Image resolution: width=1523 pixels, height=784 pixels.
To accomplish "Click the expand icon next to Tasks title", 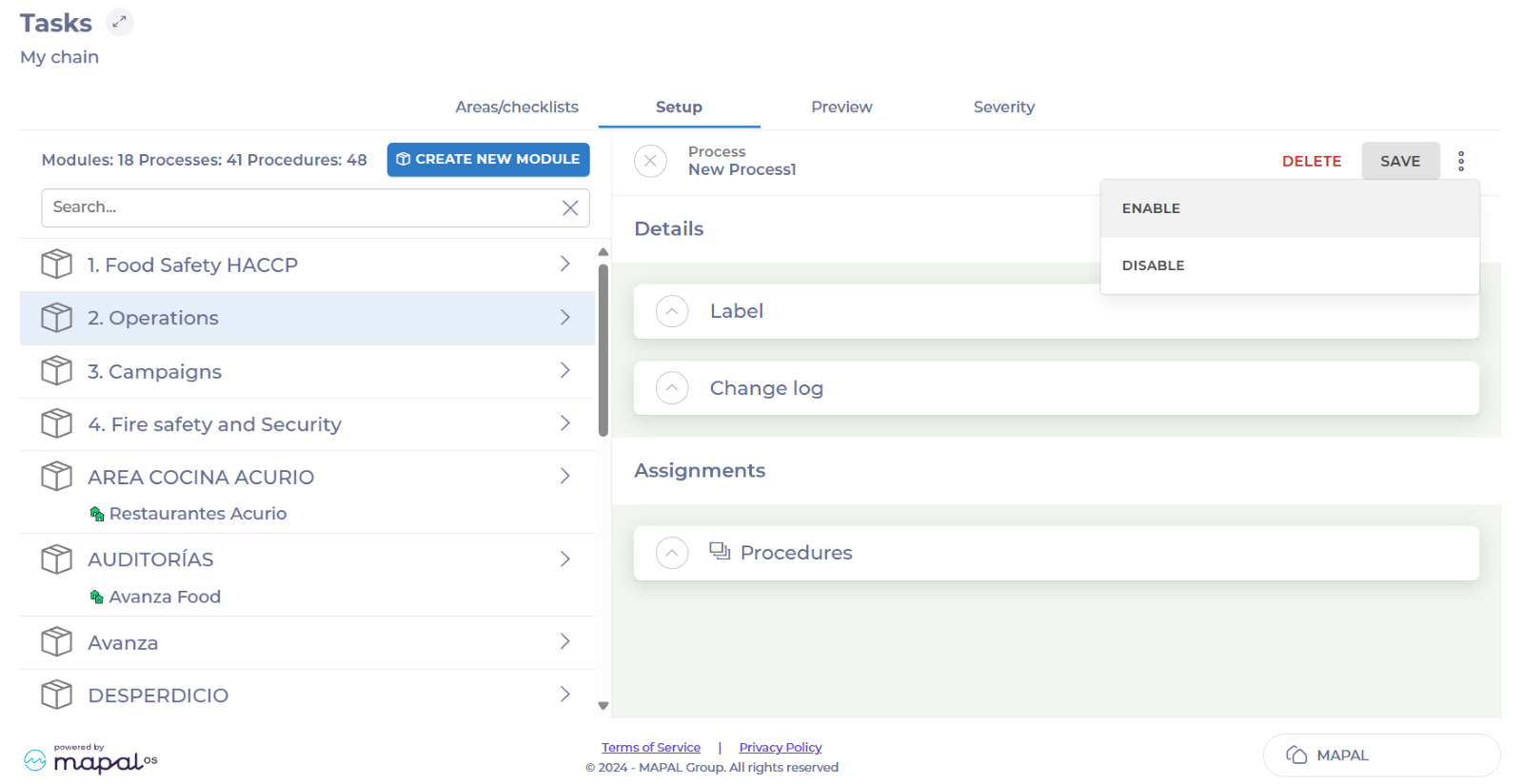I will pyautogui.click(x=119, y=22).
